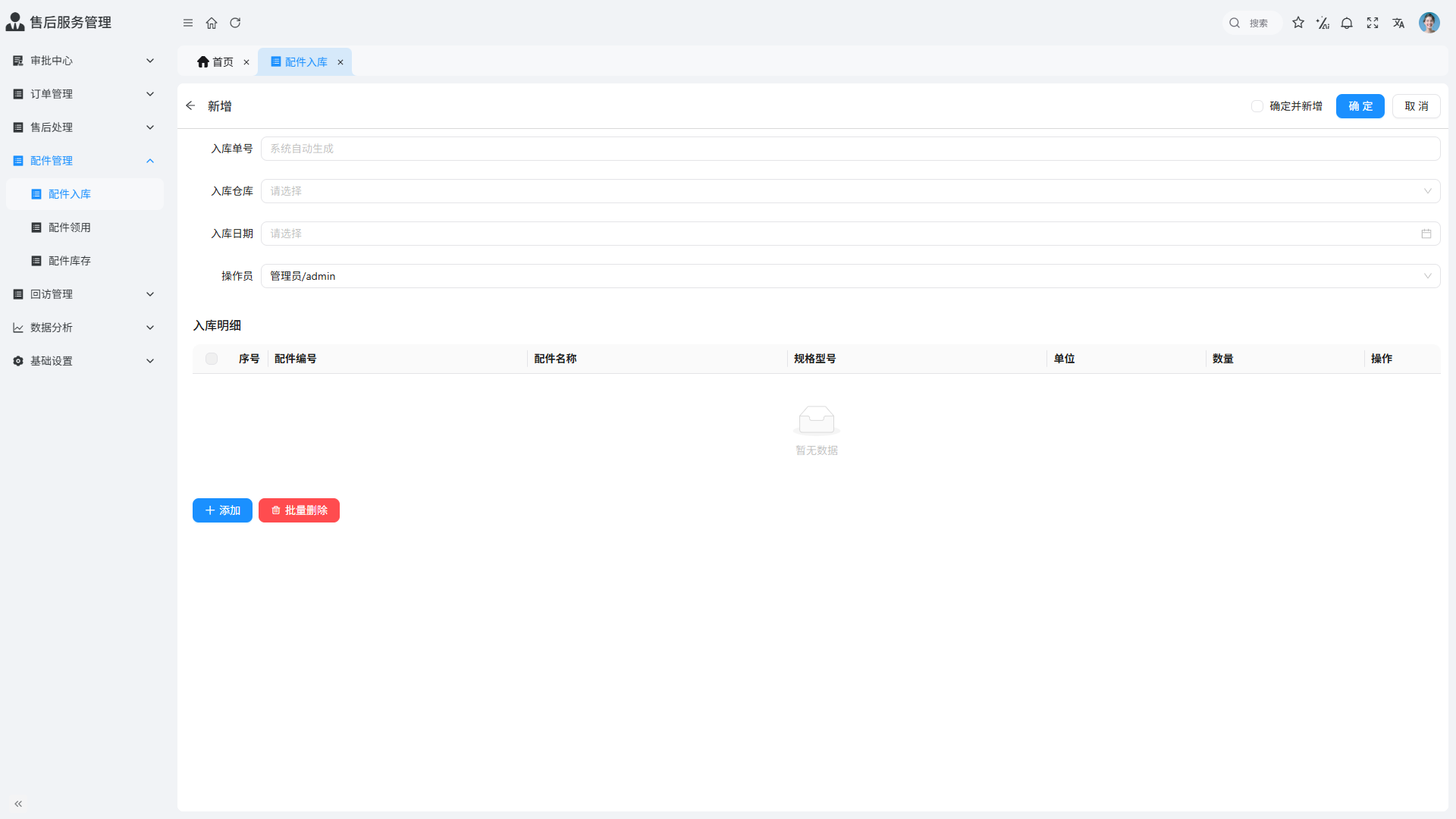Check the 确定并新增 checkbox
The height and width of the screenshot is (819, 1456).
[1257, 106]
